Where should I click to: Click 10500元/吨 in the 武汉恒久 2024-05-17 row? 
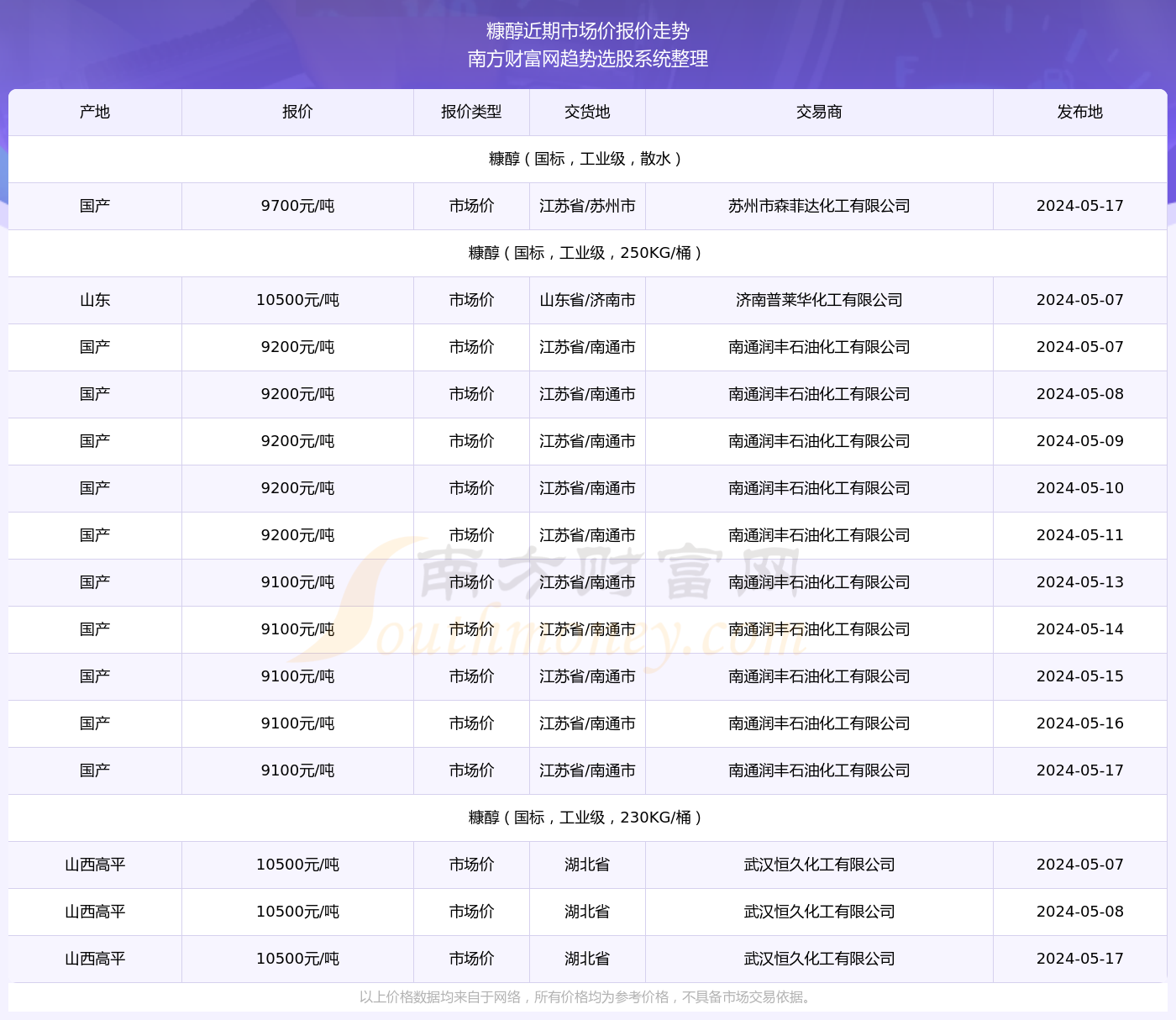pos(297,959)
